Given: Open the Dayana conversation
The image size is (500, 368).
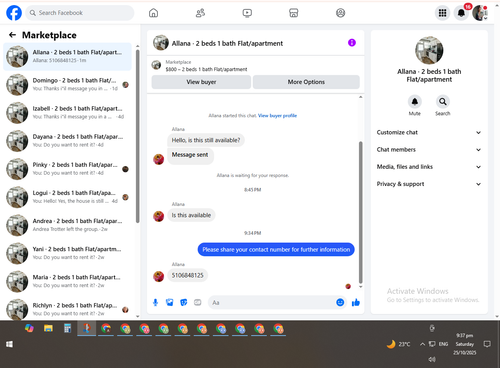Looking at the screenshot, I should click(67, 141).
